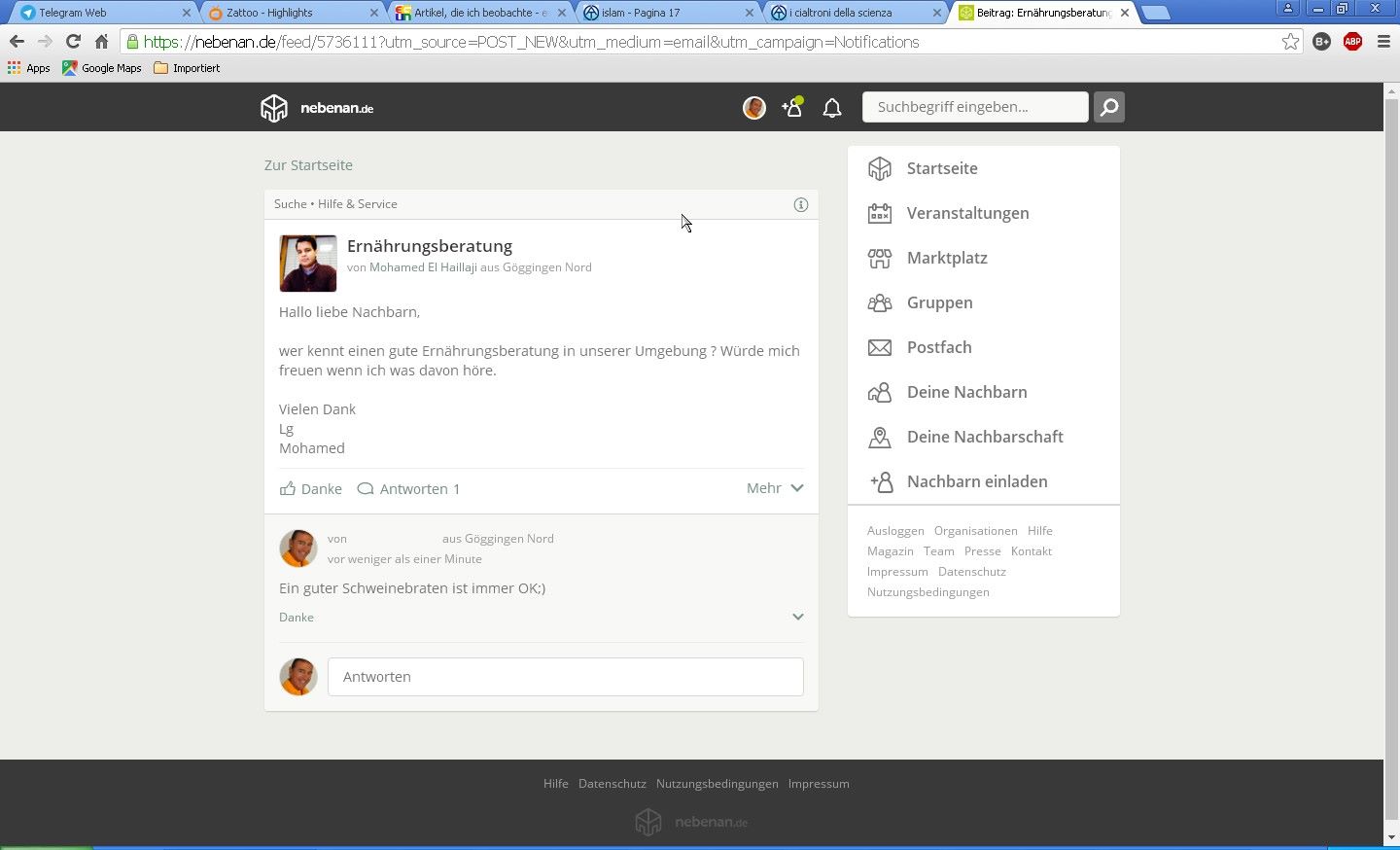Click the Zur Startseite link
Image resolution: width=1400 pixels, height=850 pixels.
coord(308,165)
